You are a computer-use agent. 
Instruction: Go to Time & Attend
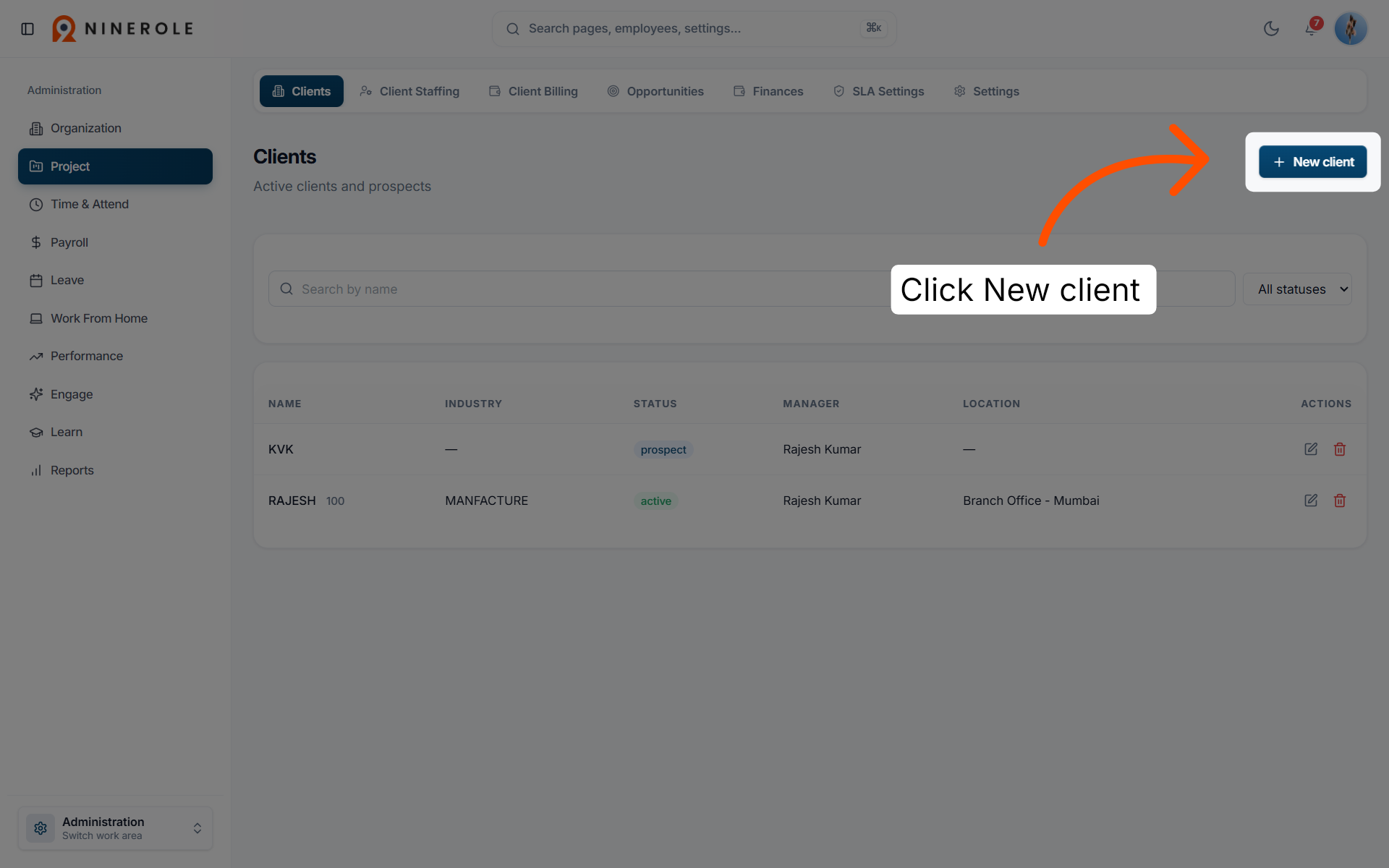coord(115,204)
